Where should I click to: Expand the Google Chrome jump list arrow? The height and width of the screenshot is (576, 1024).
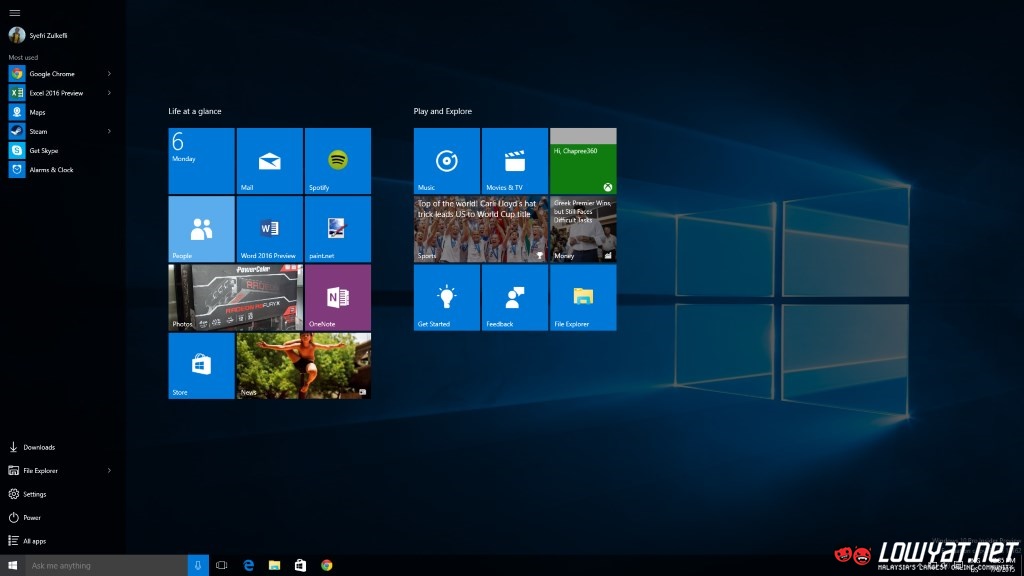[109, 74]
